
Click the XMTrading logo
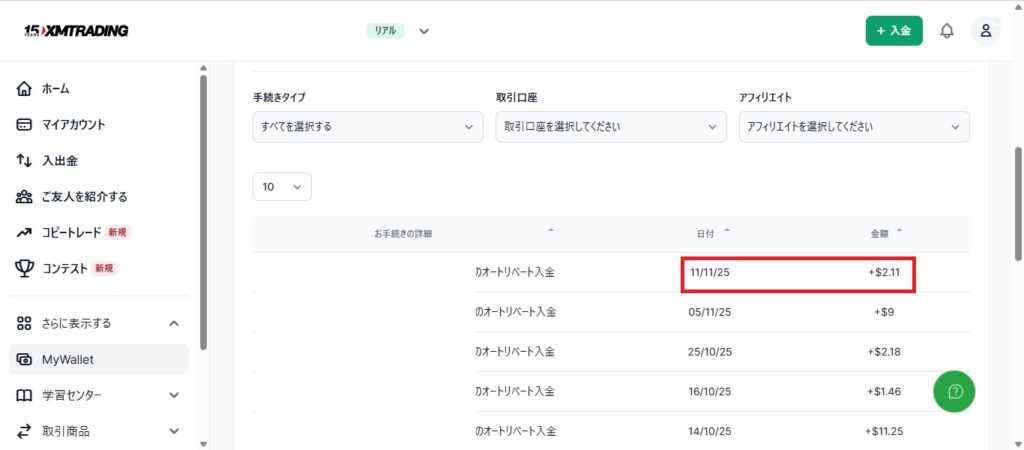pos(76,31)
